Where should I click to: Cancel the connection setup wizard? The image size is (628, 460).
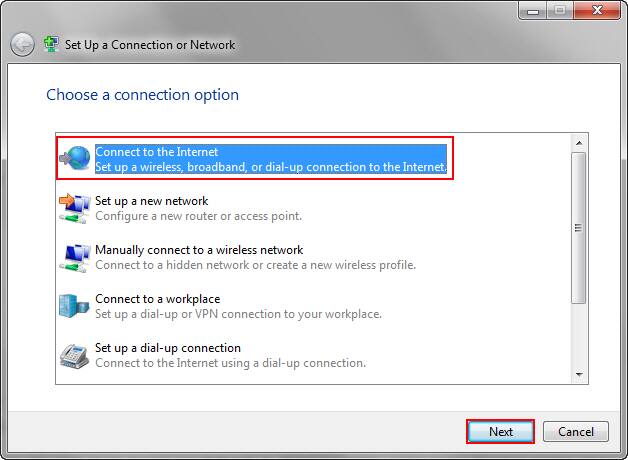point(576,432)
